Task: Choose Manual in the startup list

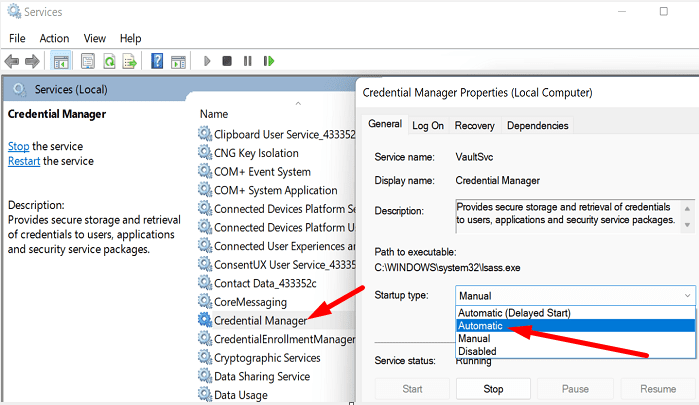Action: 575,339
